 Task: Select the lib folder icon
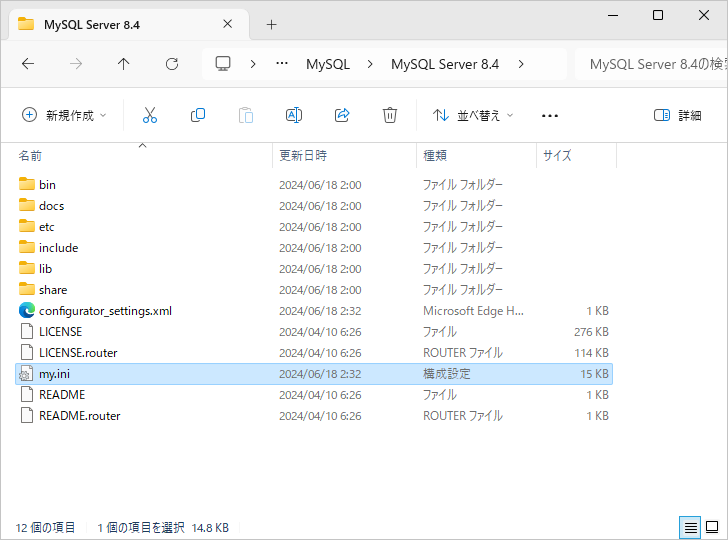[27, 268]
